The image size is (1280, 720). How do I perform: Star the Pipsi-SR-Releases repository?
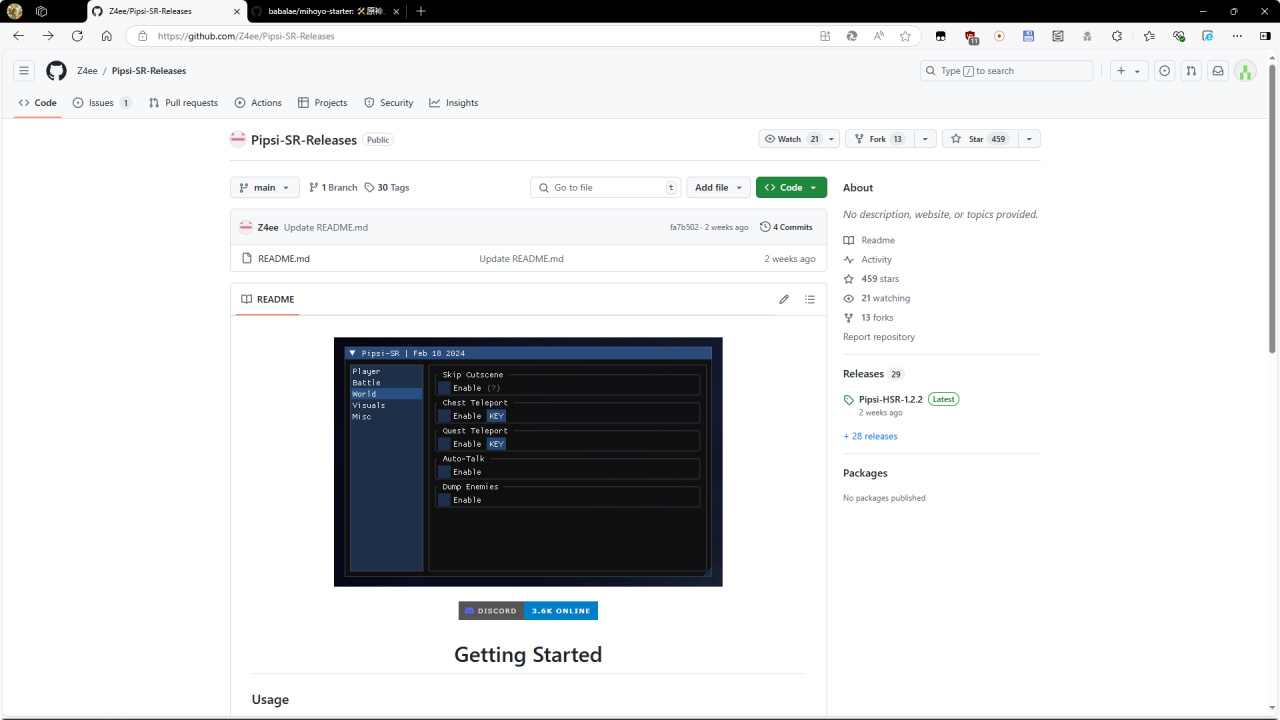pyautogui.click(x=979, y=139)
